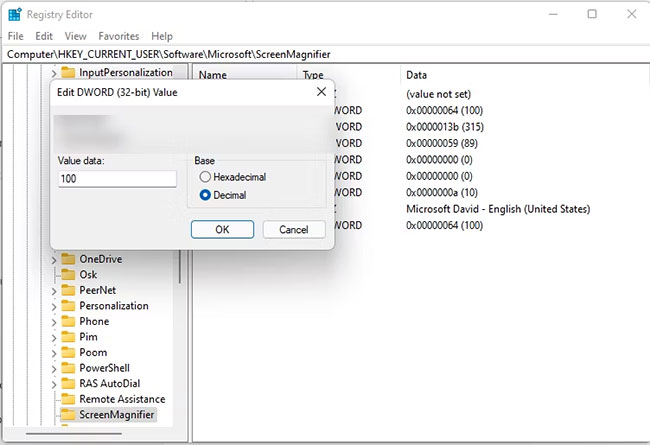Viewport: 650px width, 445px height.
Task: Click the ScreenMagnifier folder icon
Action: pos(68,415)
